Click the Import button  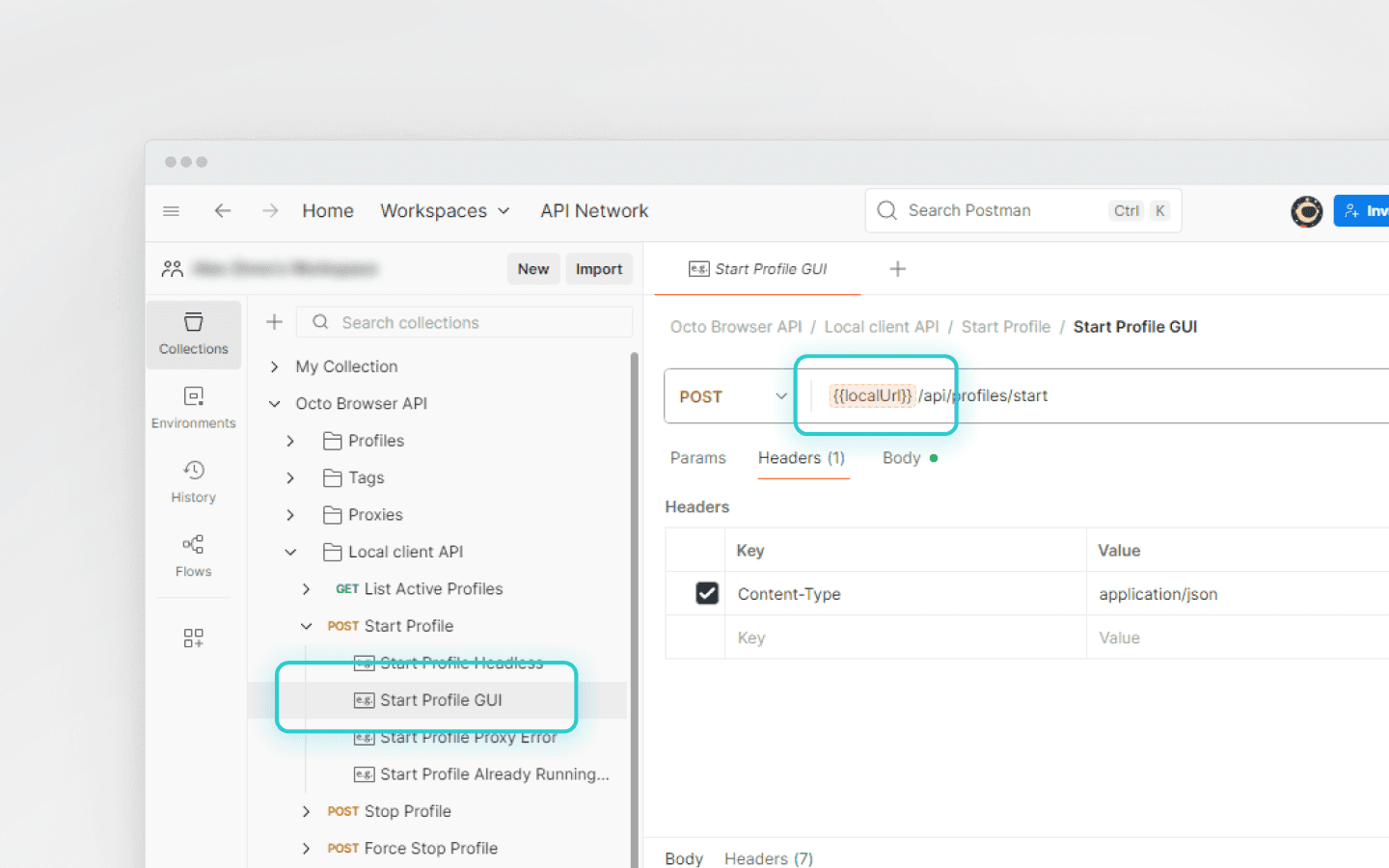tap(599, 269)
